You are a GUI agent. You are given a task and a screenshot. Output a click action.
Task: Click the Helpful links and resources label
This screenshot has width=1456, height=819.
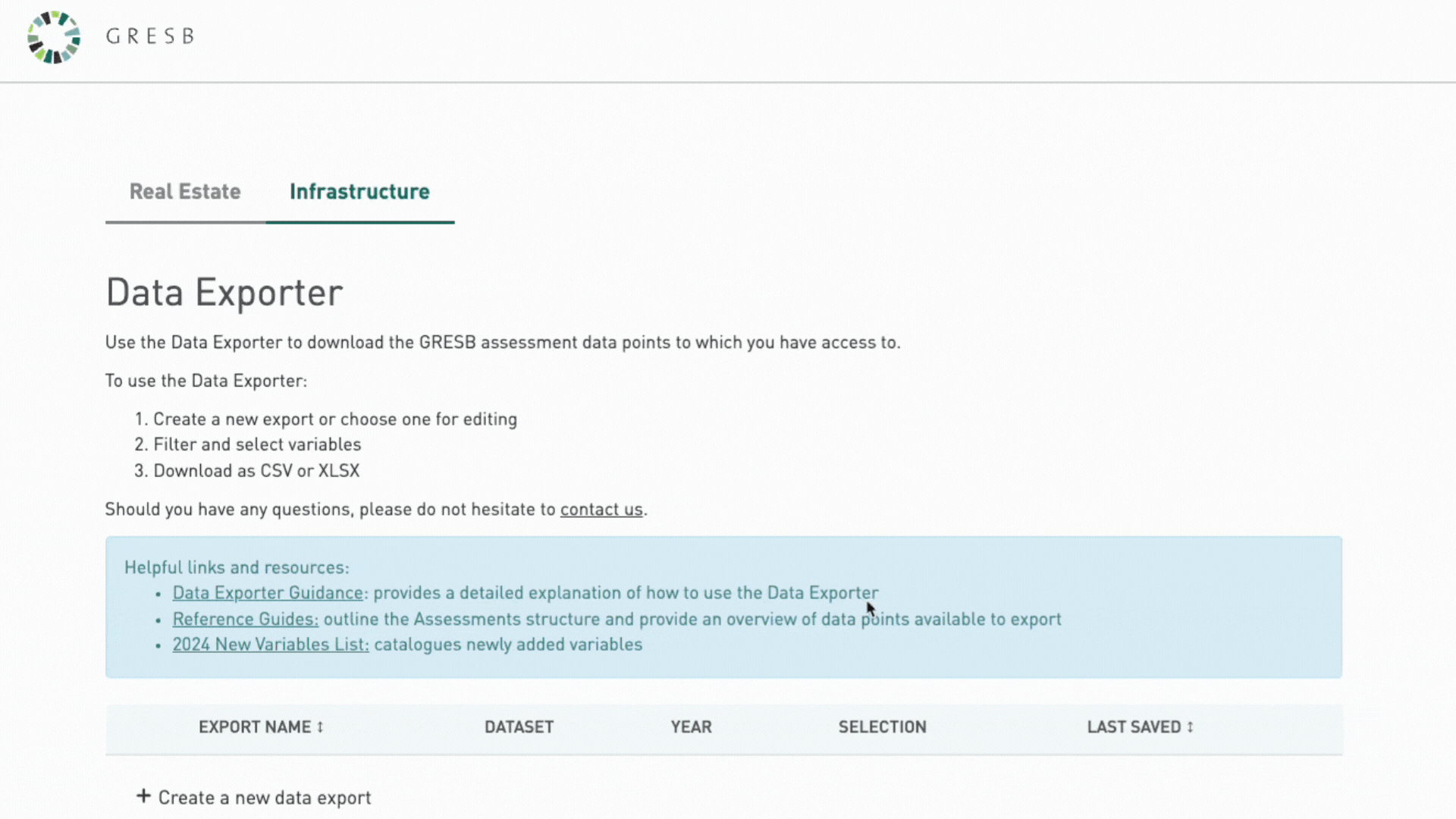[x=237, y=568]
